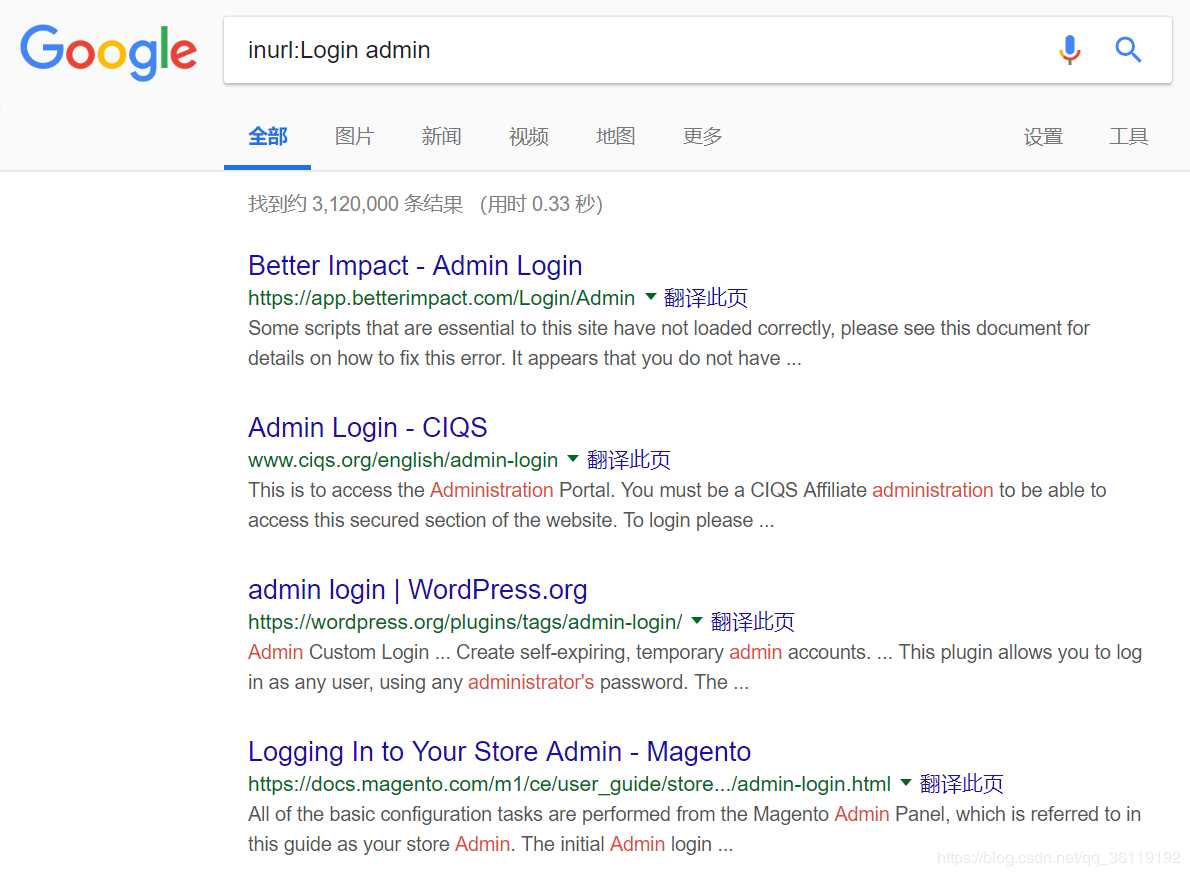
Task: Click URL www.ciqs.org/english/admin-login
Action: (x=403, y=459)
